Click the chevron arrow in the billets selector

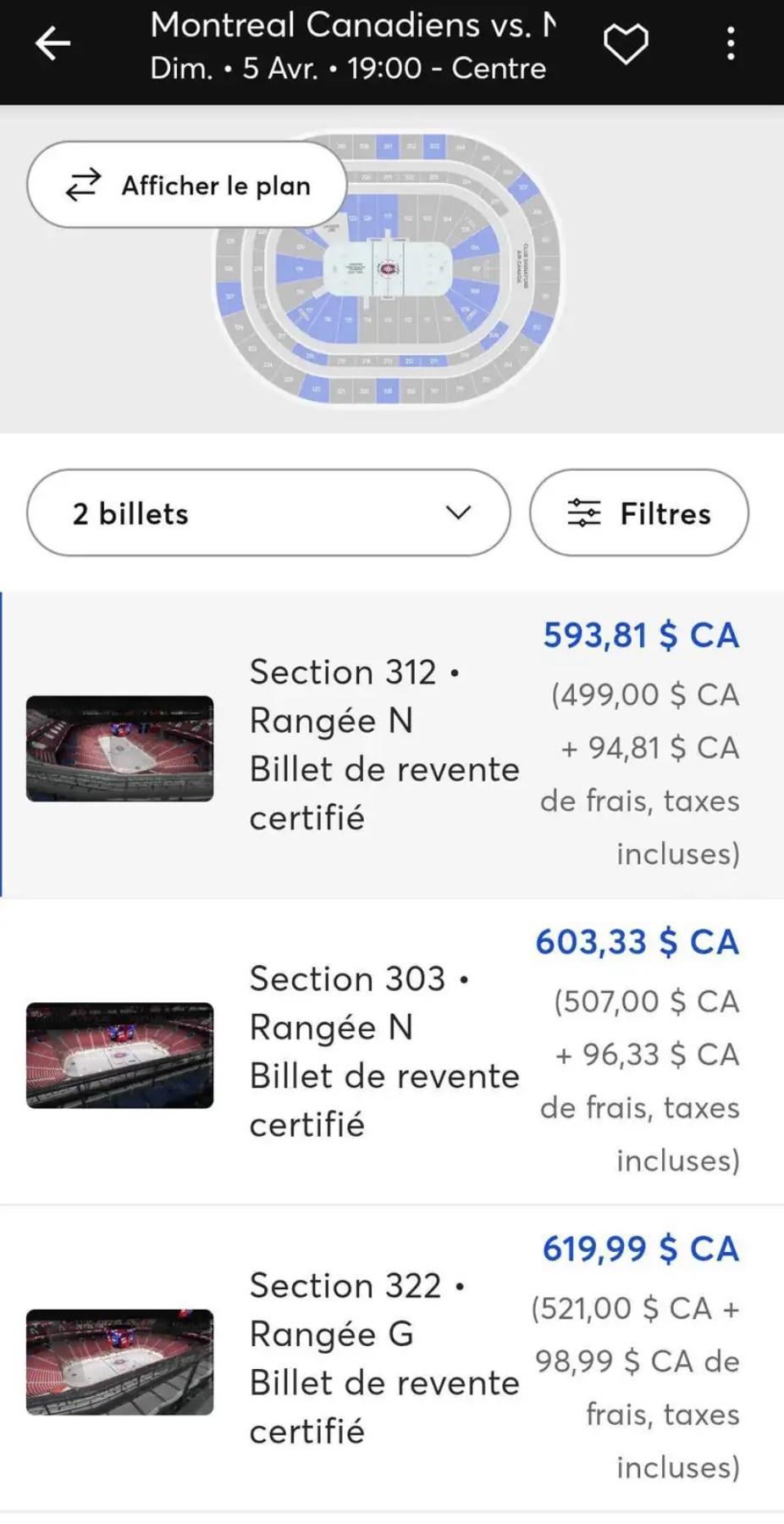[x=458, y=513]
